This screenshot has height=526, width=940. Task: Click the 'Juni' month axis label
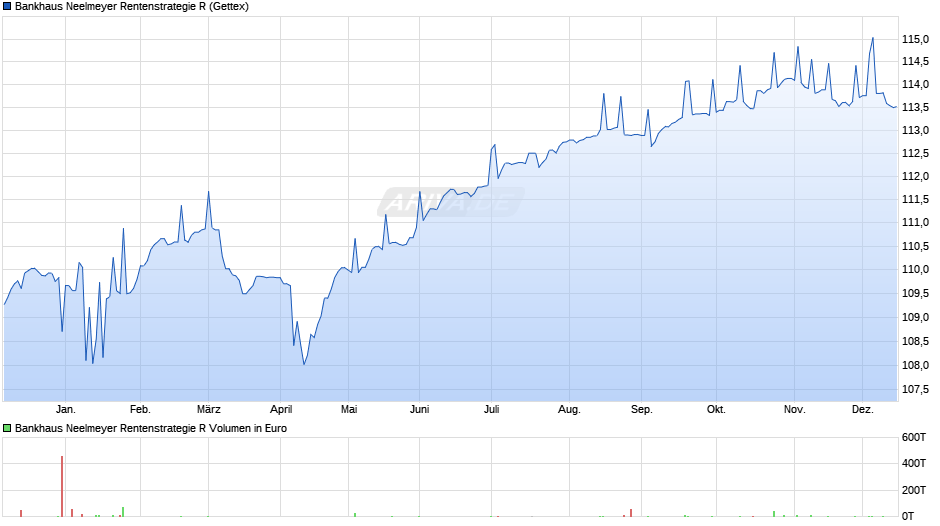click(420, 410)
